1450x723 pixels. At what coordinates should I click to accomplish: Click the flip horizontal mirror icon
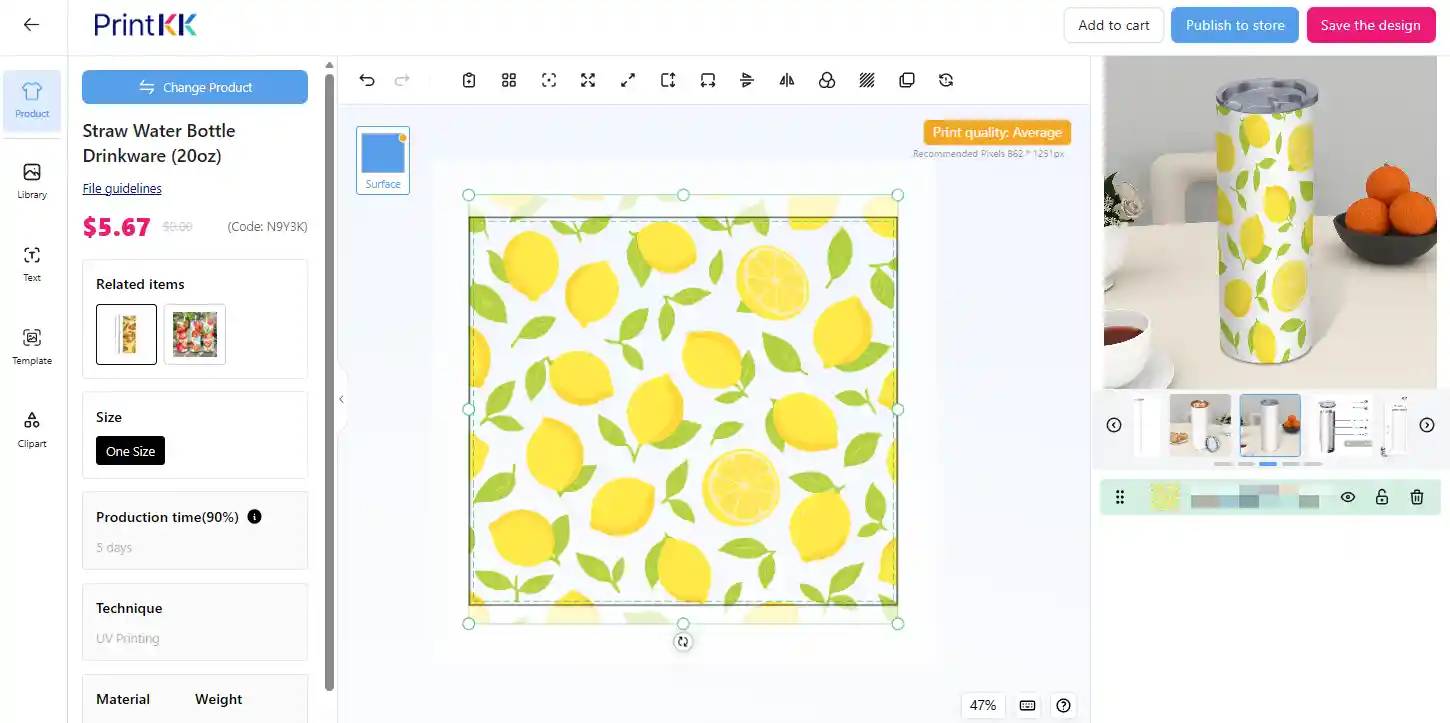click(x=787, y=81)
